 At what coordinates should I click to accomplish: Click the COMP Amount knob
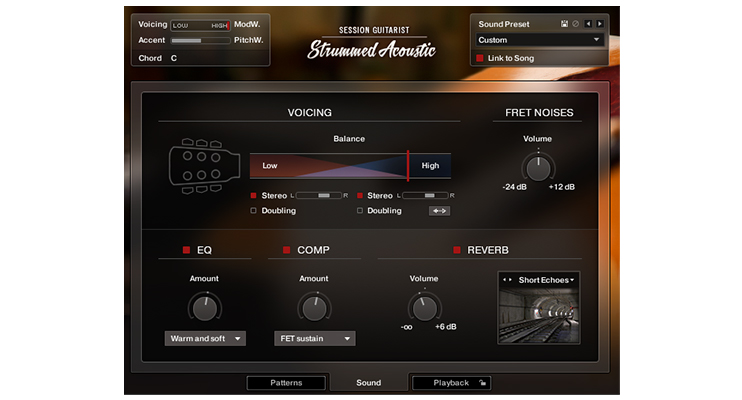tap(314, 308)
